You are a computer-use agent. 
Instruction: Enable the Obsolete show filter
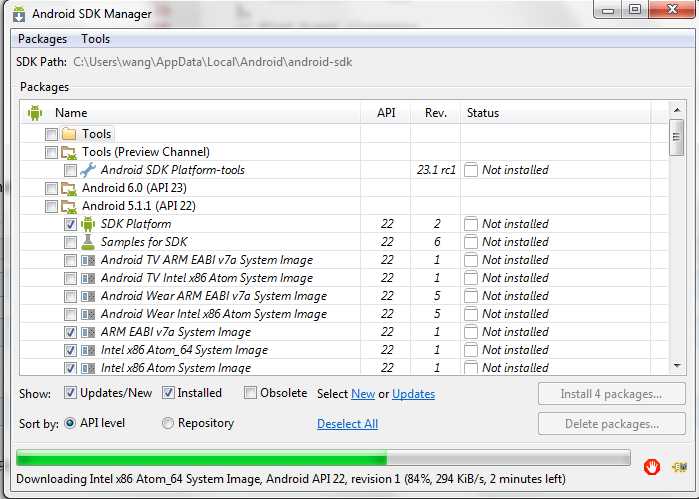coord(250,392)
